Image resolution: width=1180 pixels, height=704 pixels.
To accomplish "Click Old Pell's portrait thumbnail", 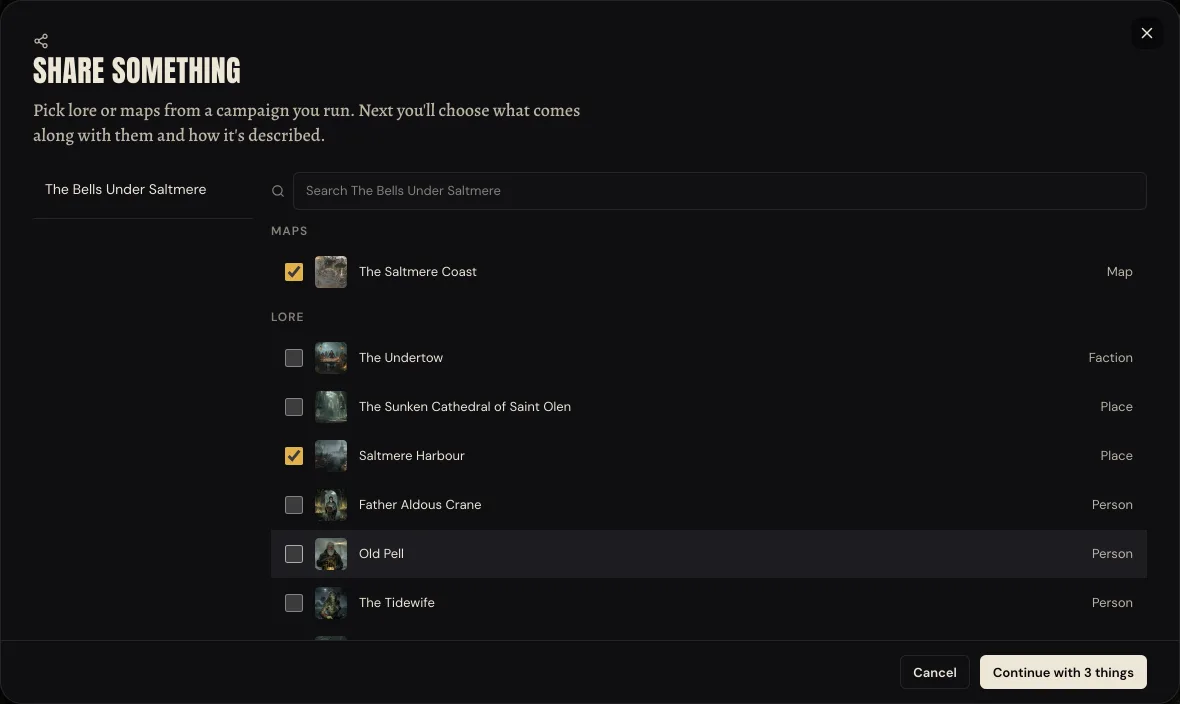I will (330, 553).
